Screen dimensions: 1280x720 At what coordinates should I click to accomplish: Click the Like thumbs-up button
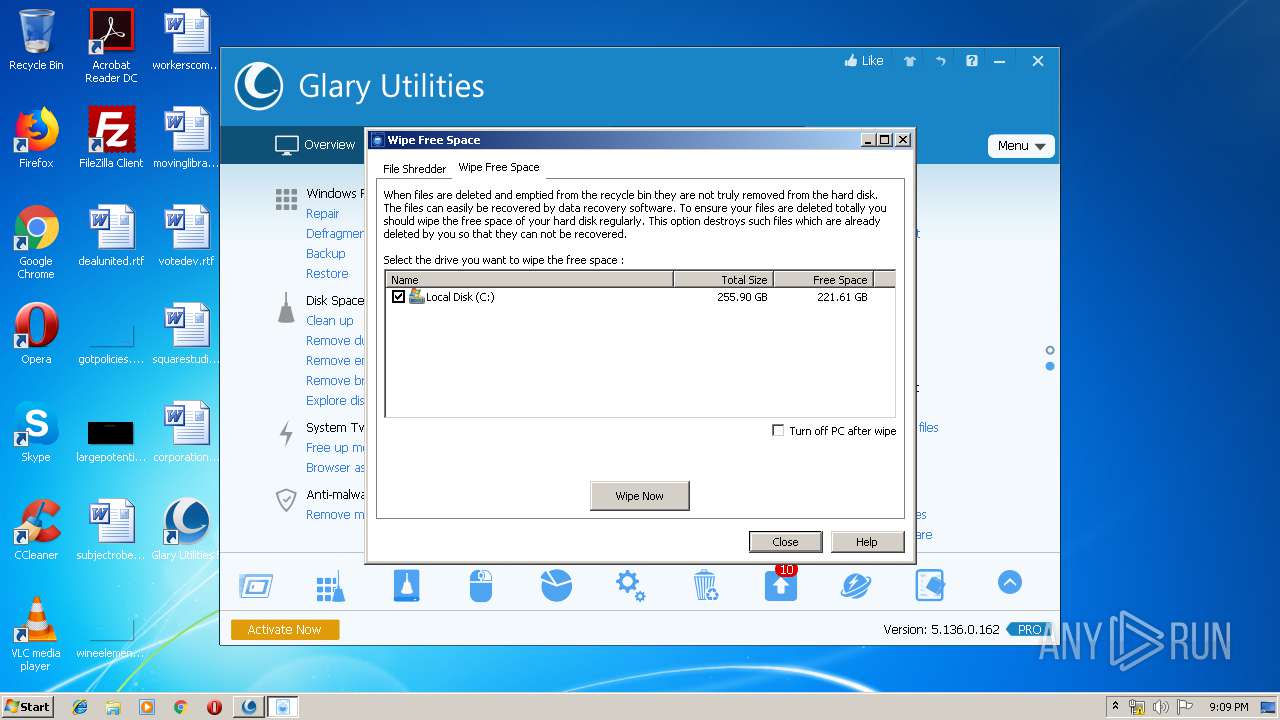click(x=864, y=61)
